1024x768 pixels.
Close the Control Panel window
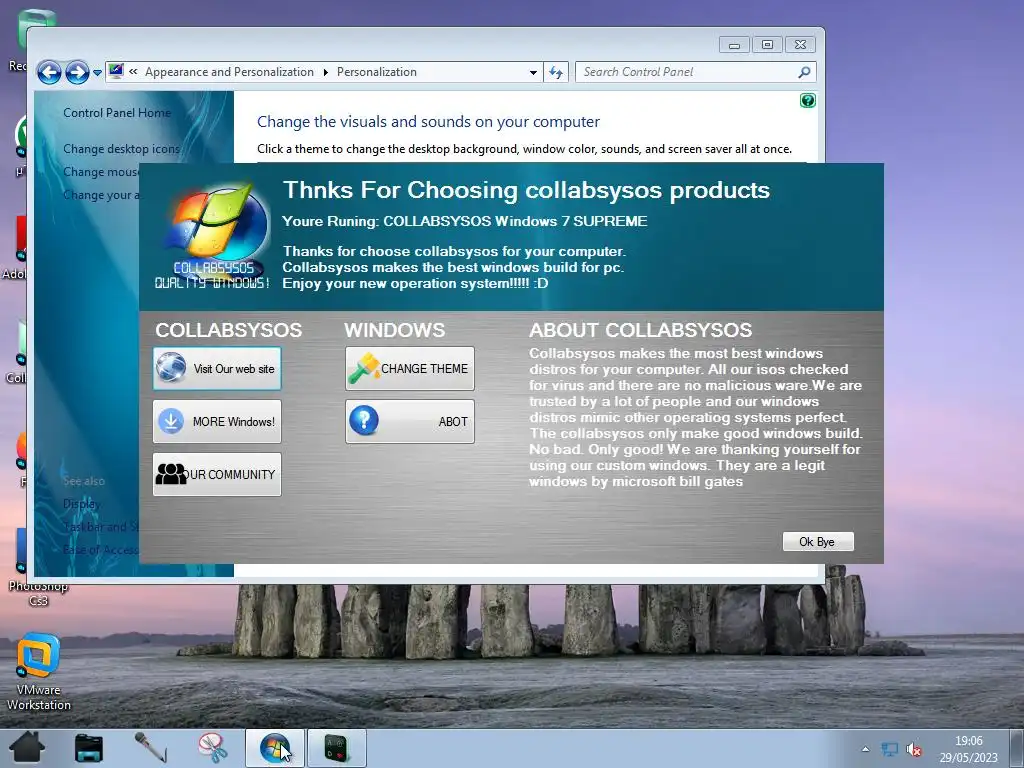(801, 44)
